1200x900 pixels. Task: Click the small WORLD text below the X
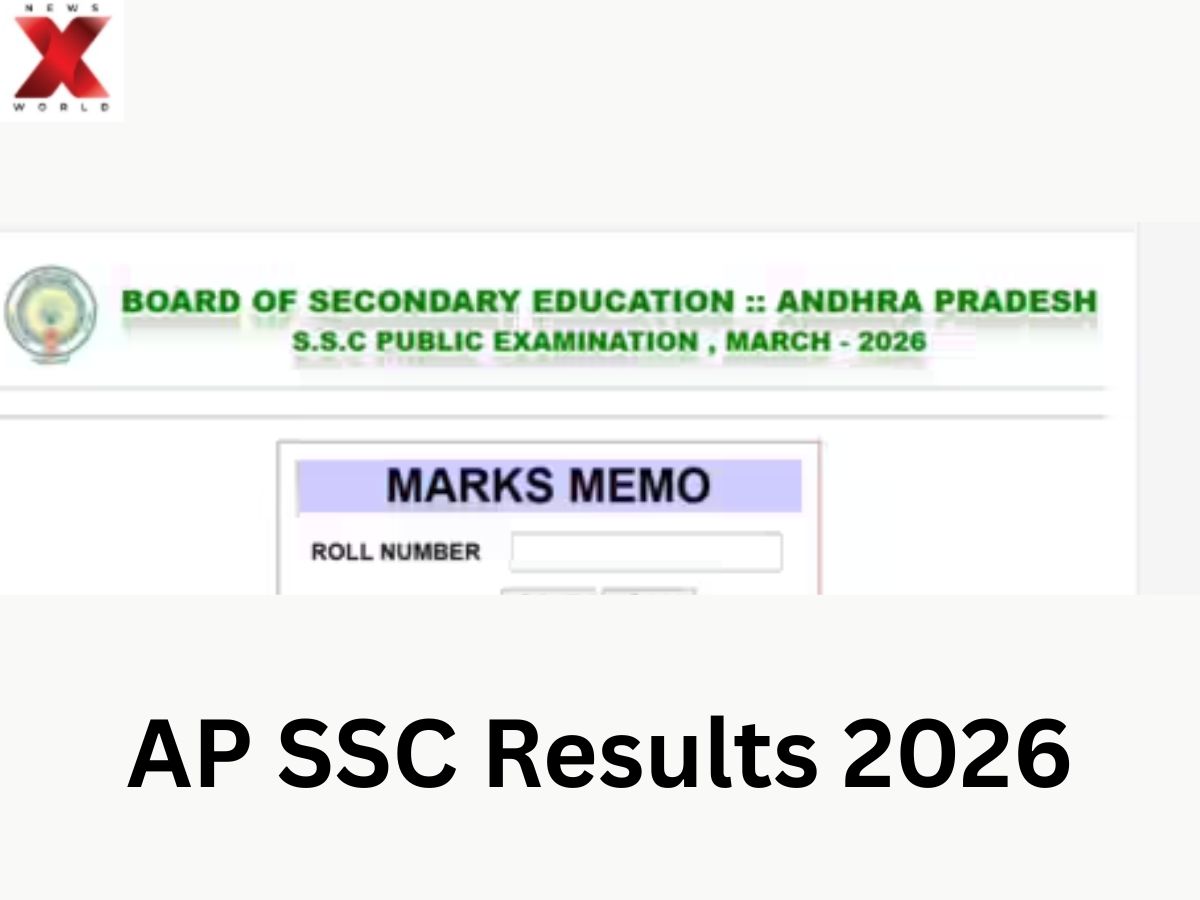tap(62, 106)
